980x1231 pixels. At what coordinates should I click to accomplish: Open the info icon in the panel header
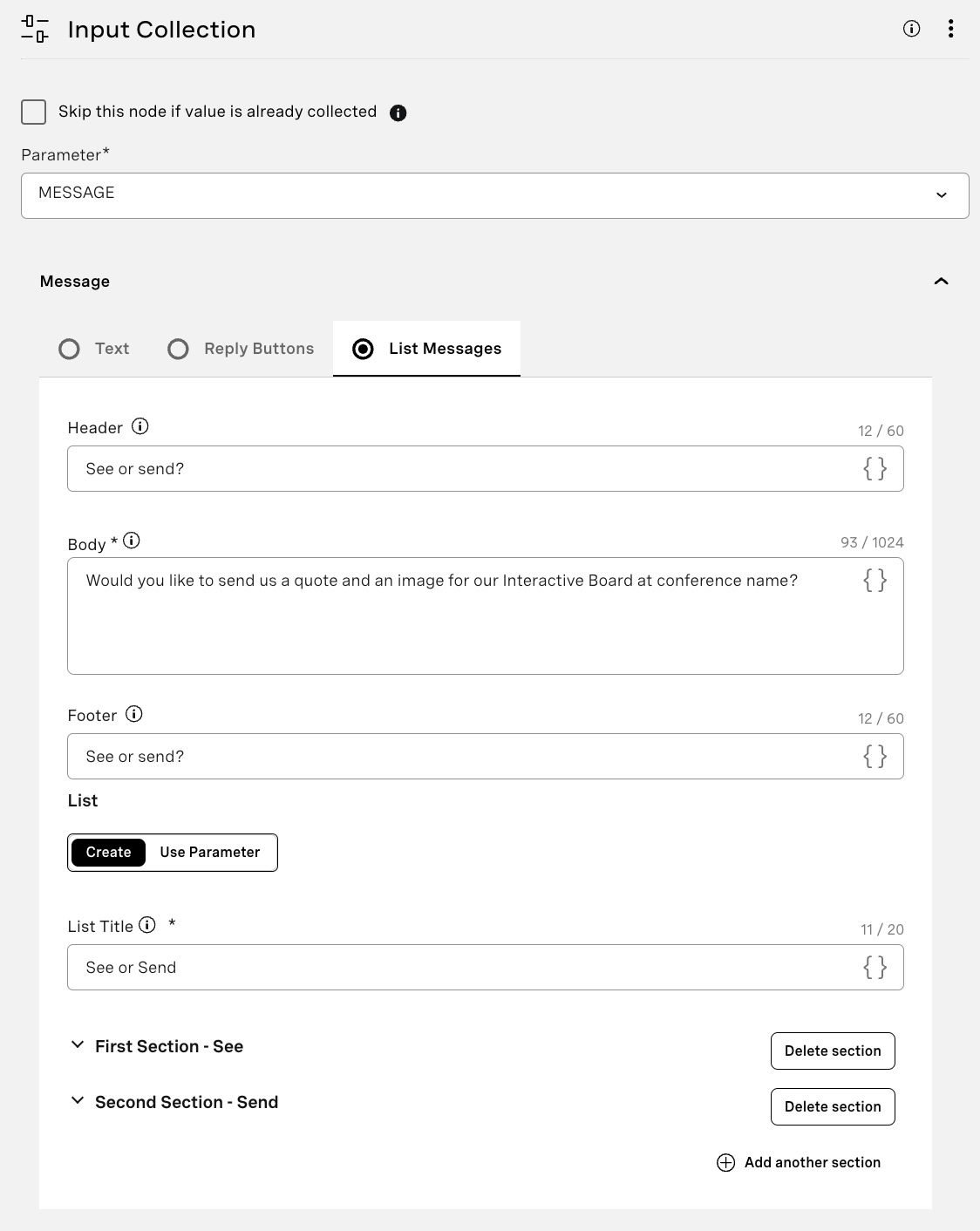coord(911,29)
